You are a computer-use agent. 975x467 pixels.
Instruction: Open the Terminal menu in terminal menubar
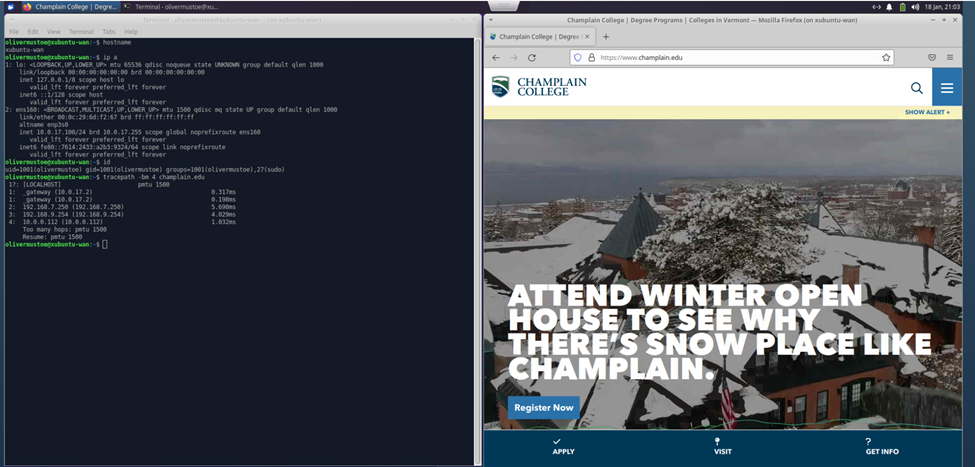tap(81, 32)
